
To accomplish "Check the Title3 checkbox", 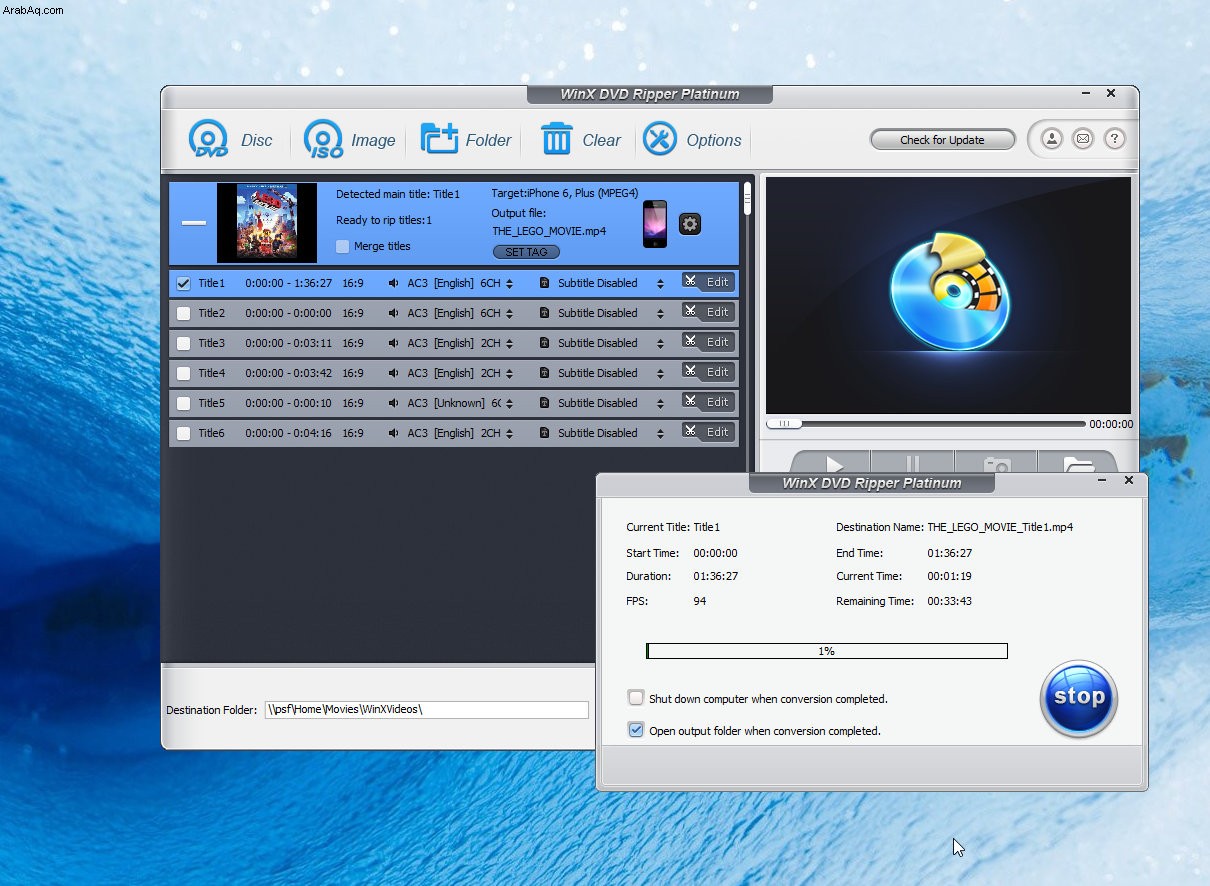I will tap(183, 343).
